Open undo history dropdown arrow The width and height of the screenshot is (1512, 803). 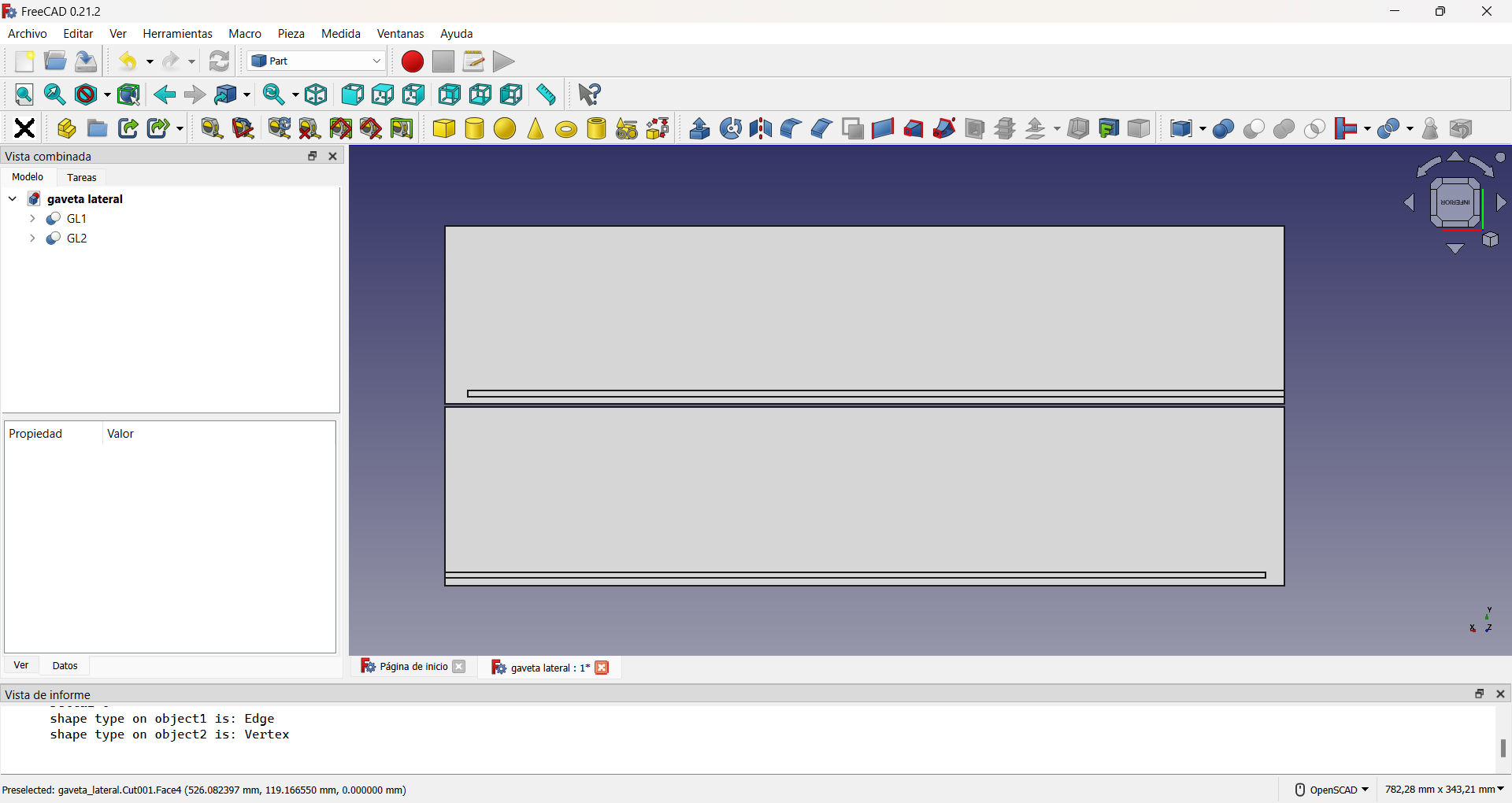click(150, 62)
